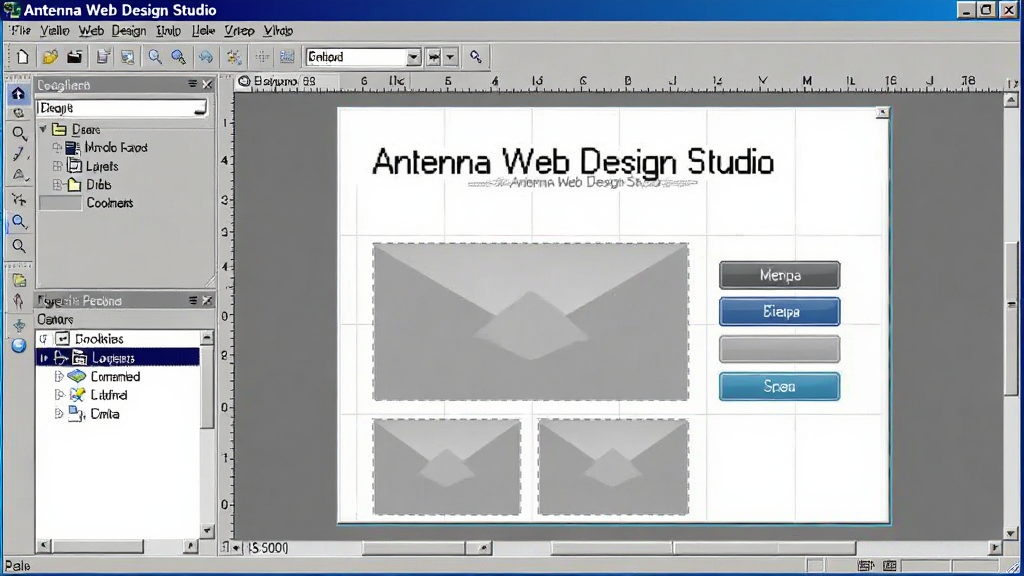Click the arrow button beside the font combo

(x=434, y=57)
